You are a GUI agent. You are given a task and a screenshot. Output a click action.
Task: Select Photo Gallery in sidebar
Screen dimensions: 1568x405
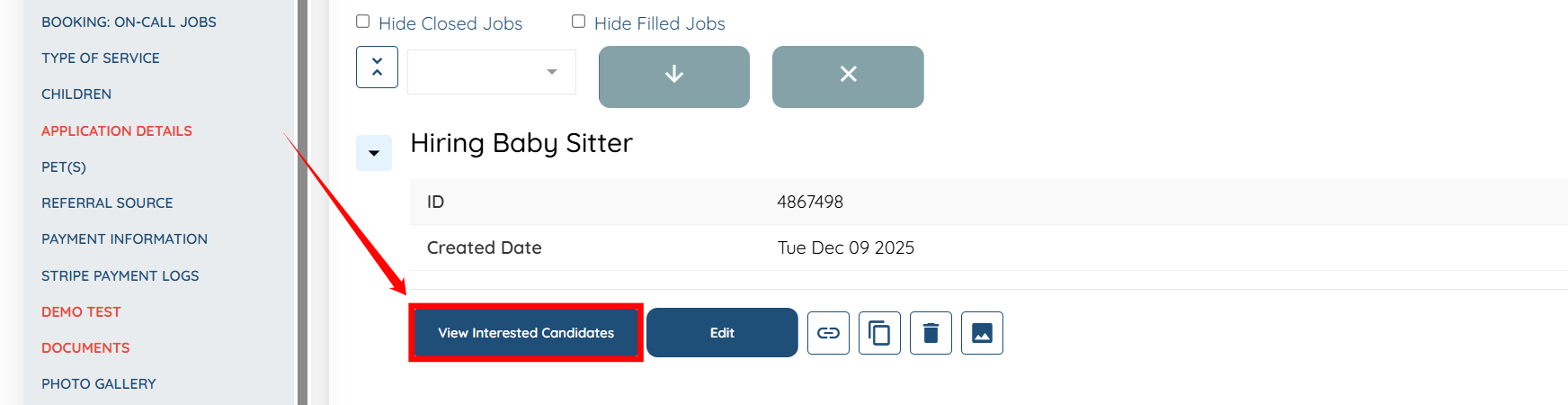[x=99, y=383]
